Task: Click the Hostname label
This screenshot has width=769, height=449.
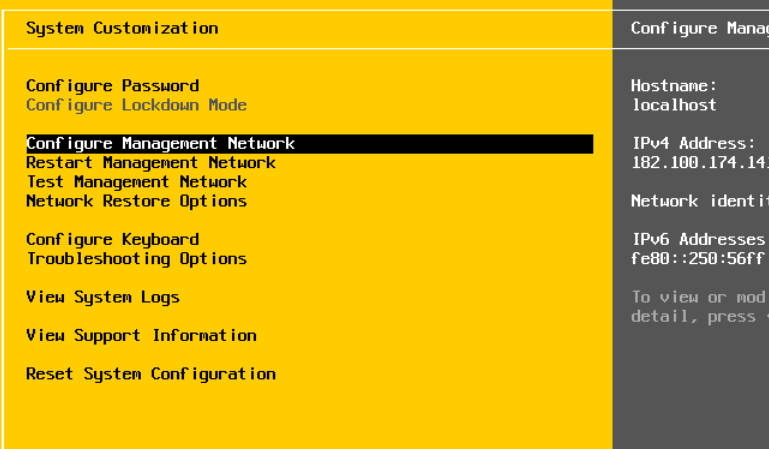Action: click(674, 86)
